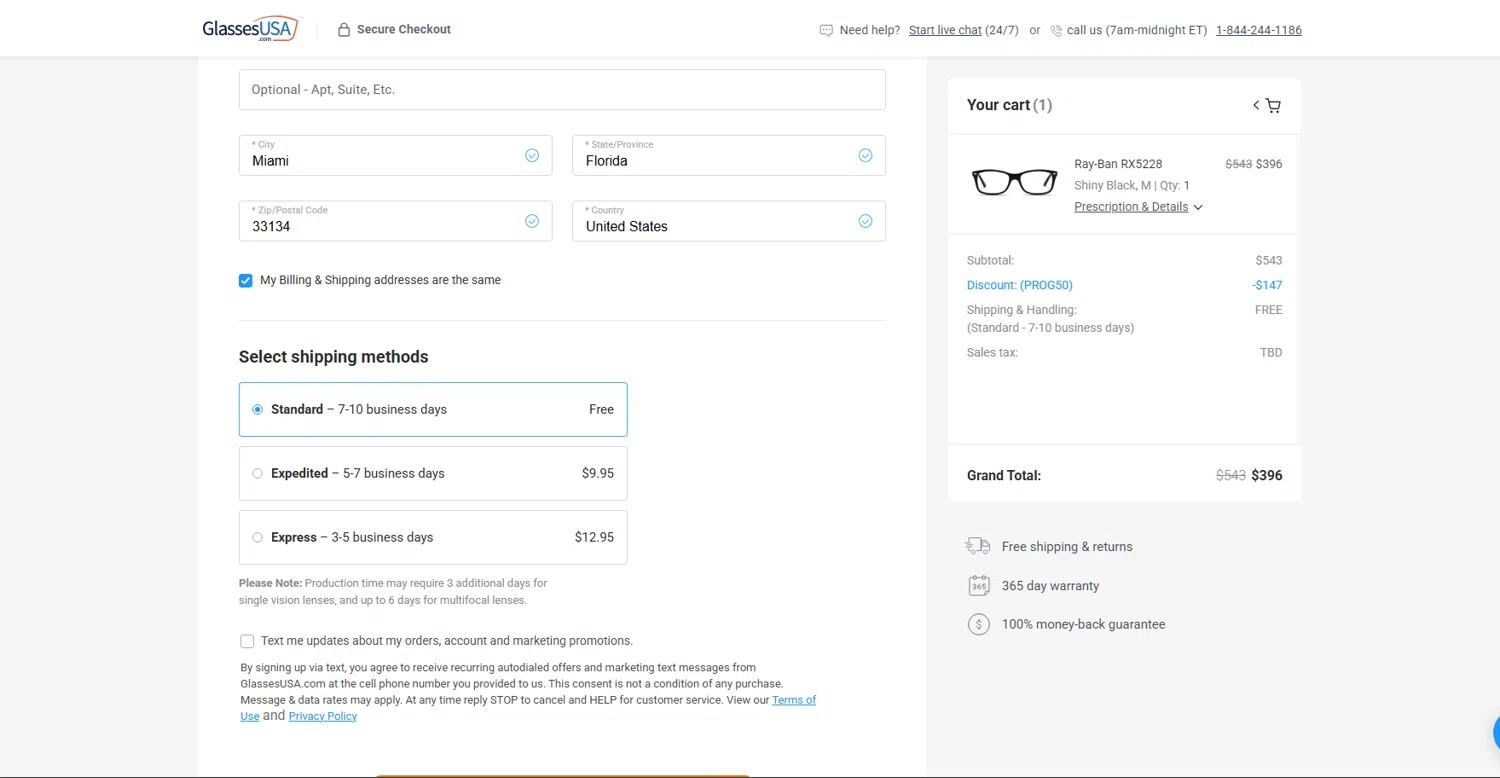This screenshot has height=778, width=1500.
Task: Click the $9.95 Expedited price
Action: click(598, 473)
